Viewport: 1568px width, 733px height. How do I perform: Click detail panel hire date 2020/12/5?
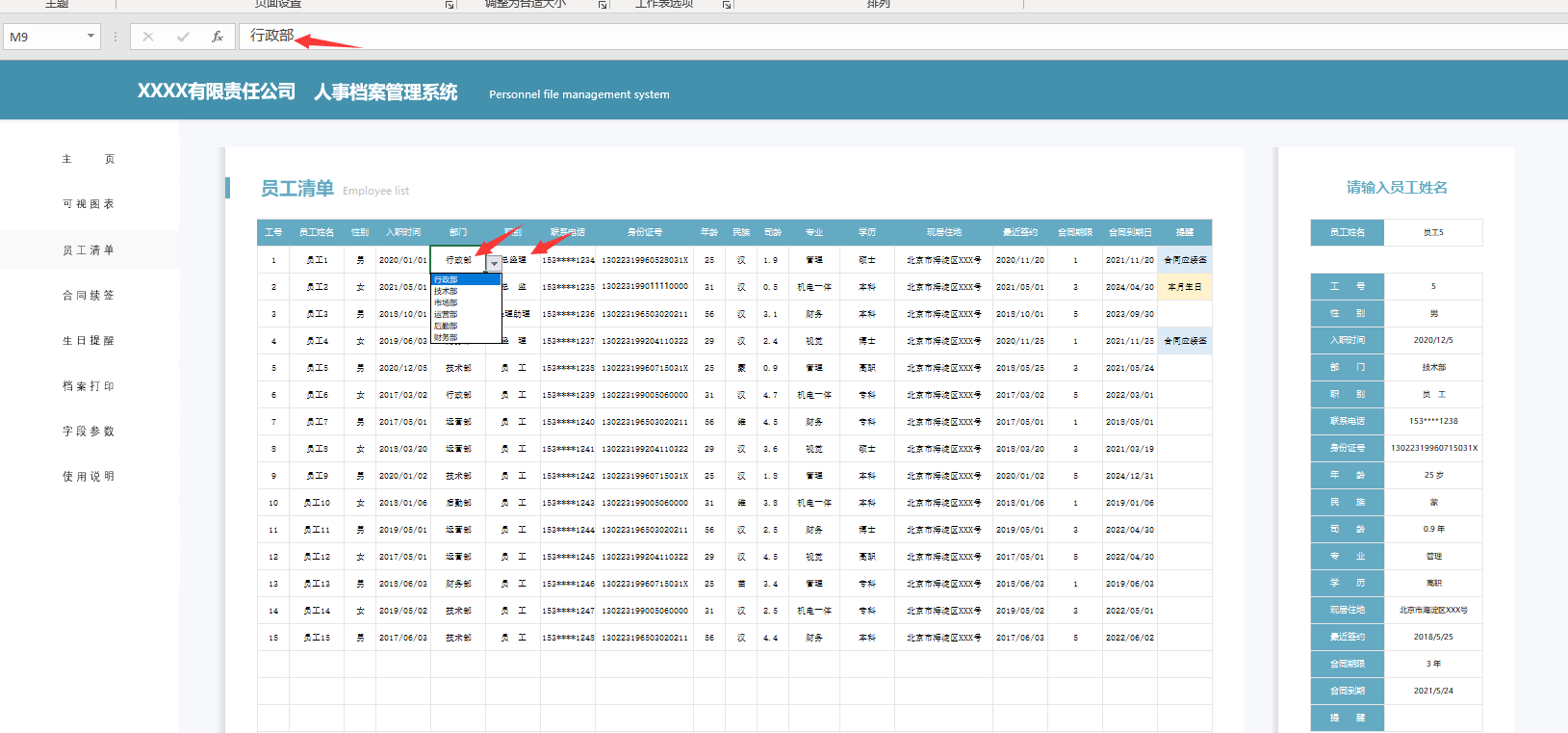pyautogui.click(x=1433, y=340)
